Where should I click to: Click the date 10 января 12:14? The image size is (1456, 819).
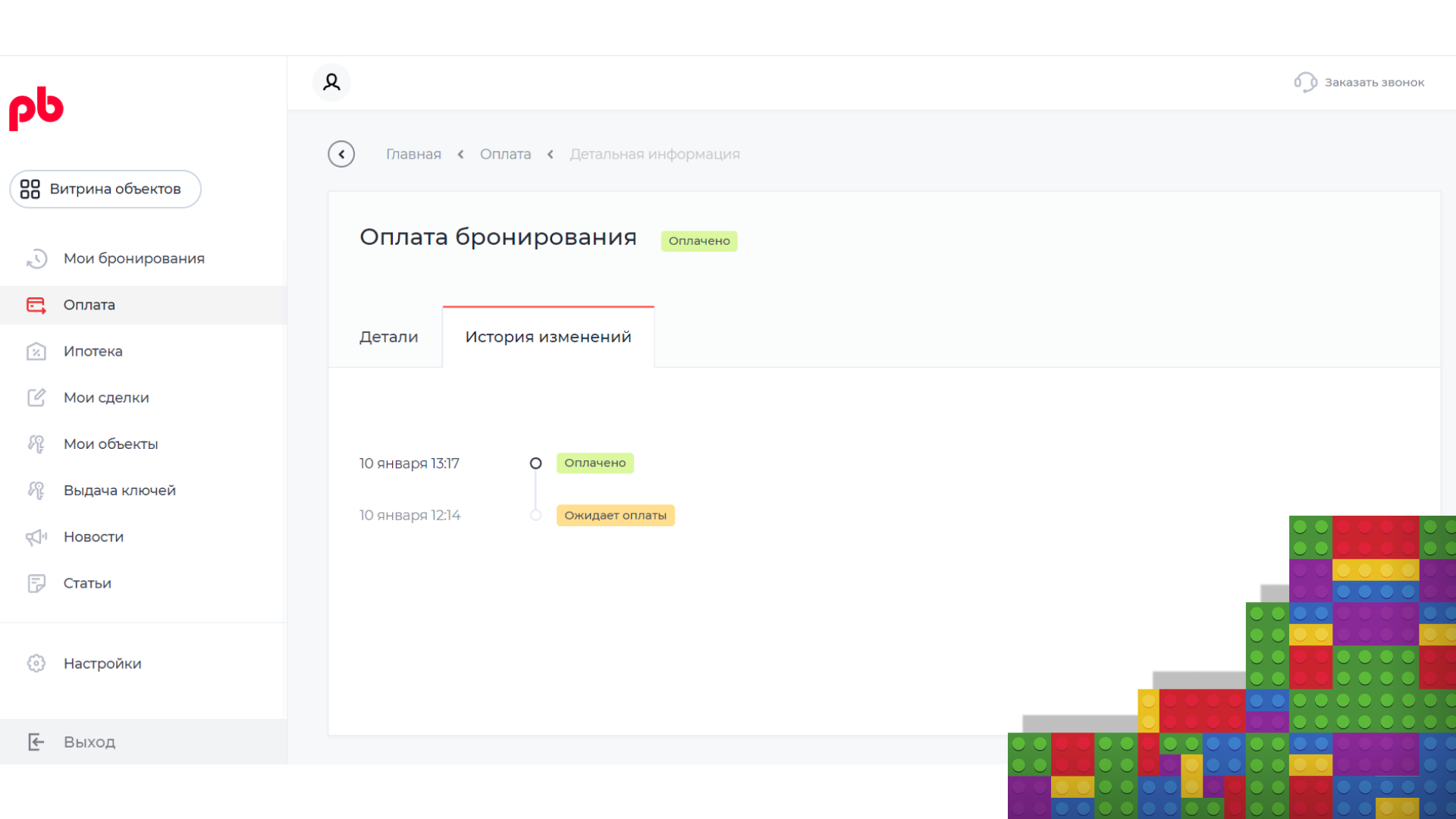(x=409, y=515)
